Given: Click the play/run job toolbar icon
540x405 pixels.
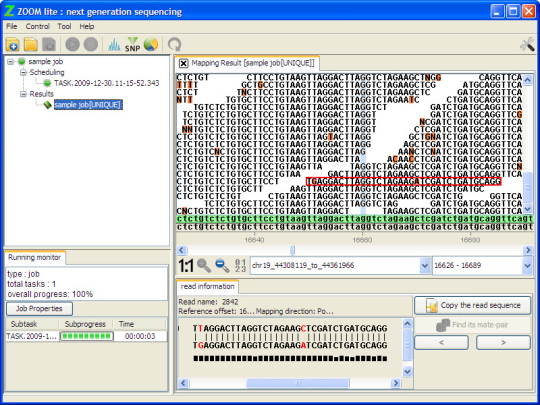Looking at the screenshot, I should (x=72, y=44).
